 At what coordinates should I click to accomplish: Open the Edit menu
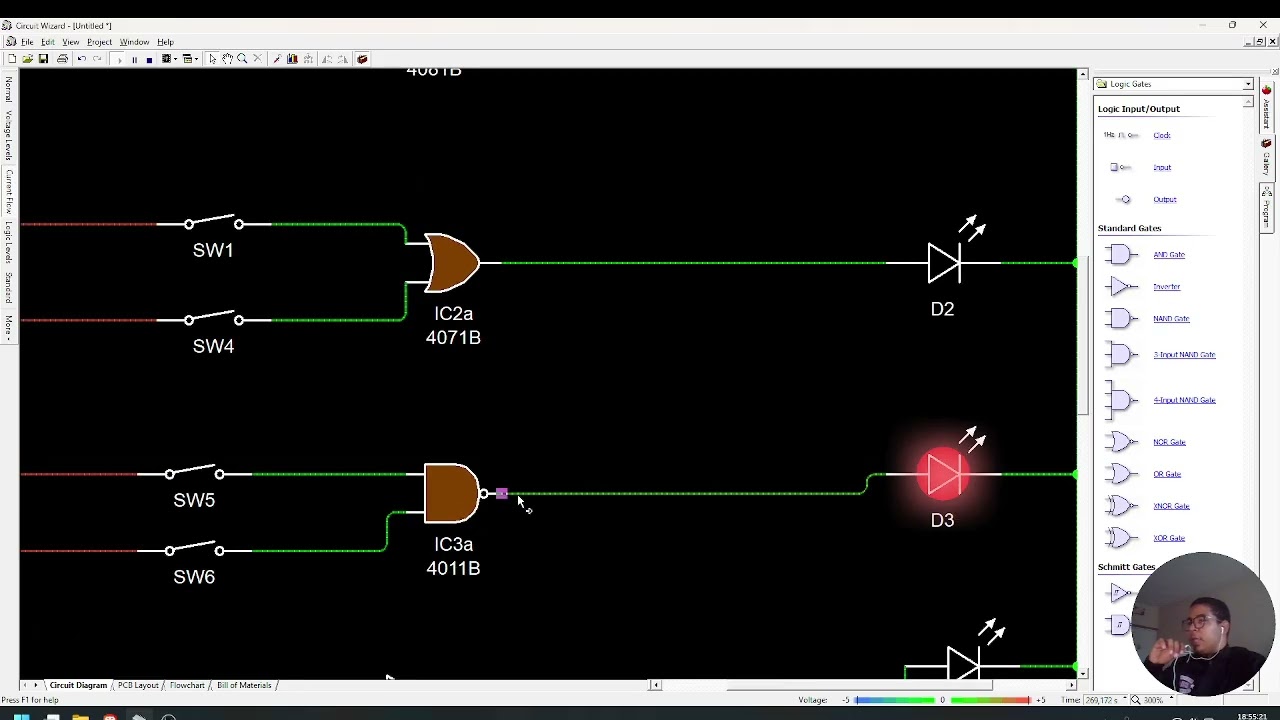click(x=47, y=42)
